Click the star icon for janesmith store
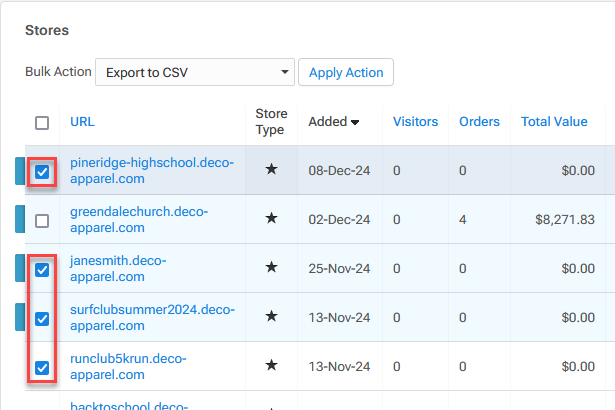The height and width of the screenshot is (410, 615). [271, 268]
